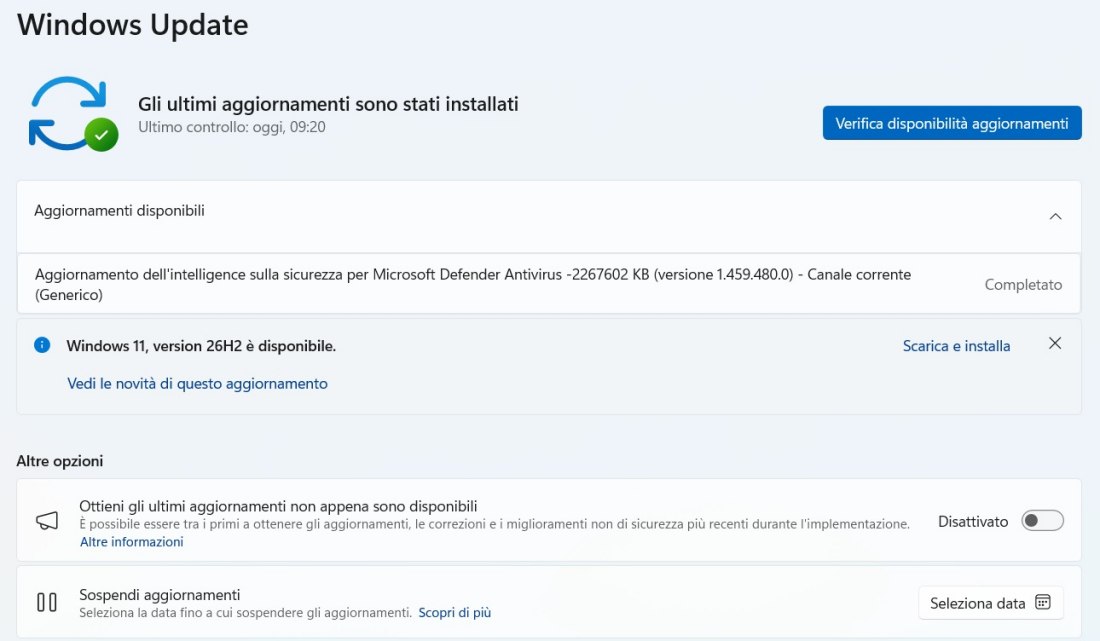Open the Seleziona data dropdown
Viewport: 1100px width, 641px height.
click(x=991, y=603)
